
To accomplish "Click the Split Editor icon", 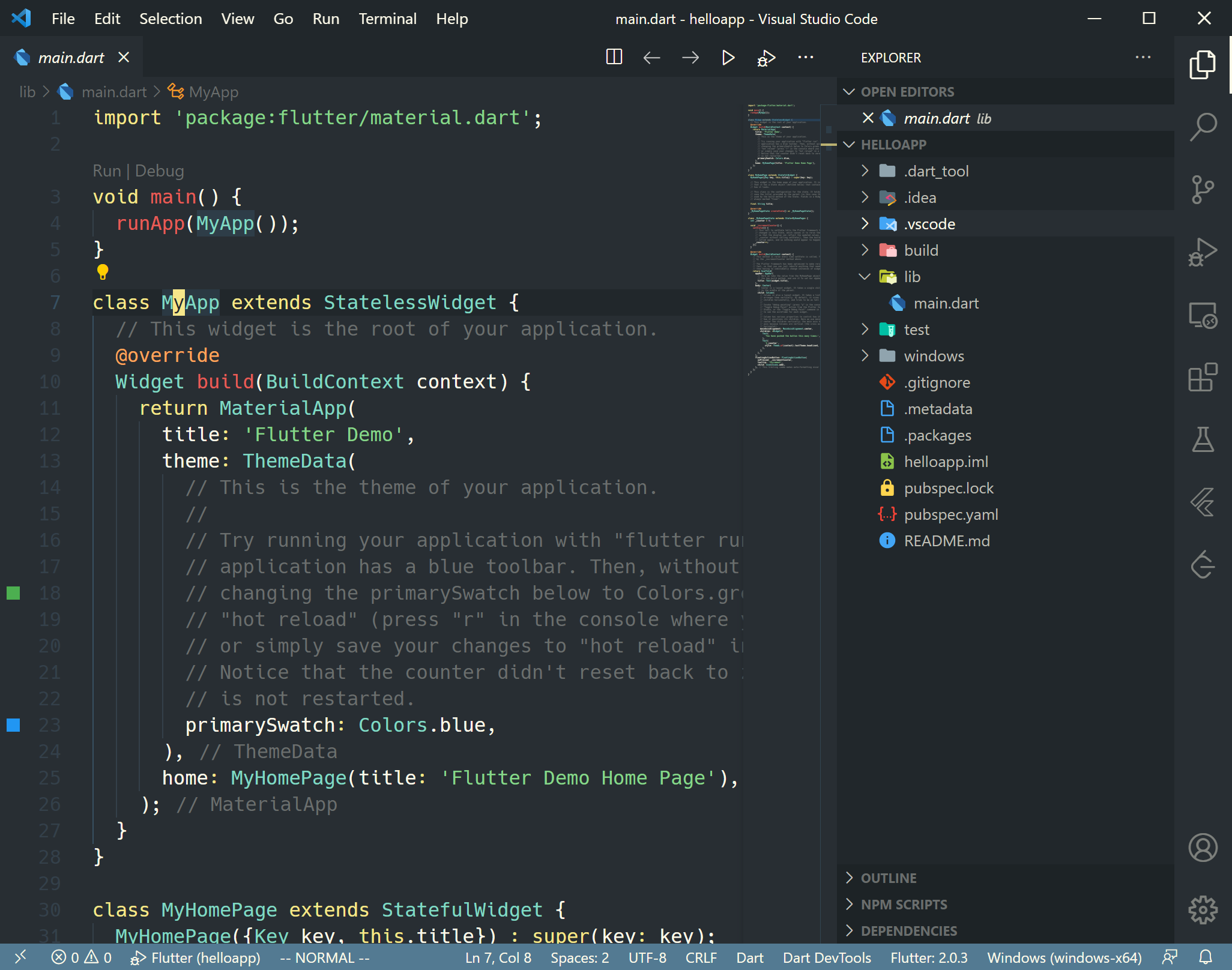I will tap(614, 58).
